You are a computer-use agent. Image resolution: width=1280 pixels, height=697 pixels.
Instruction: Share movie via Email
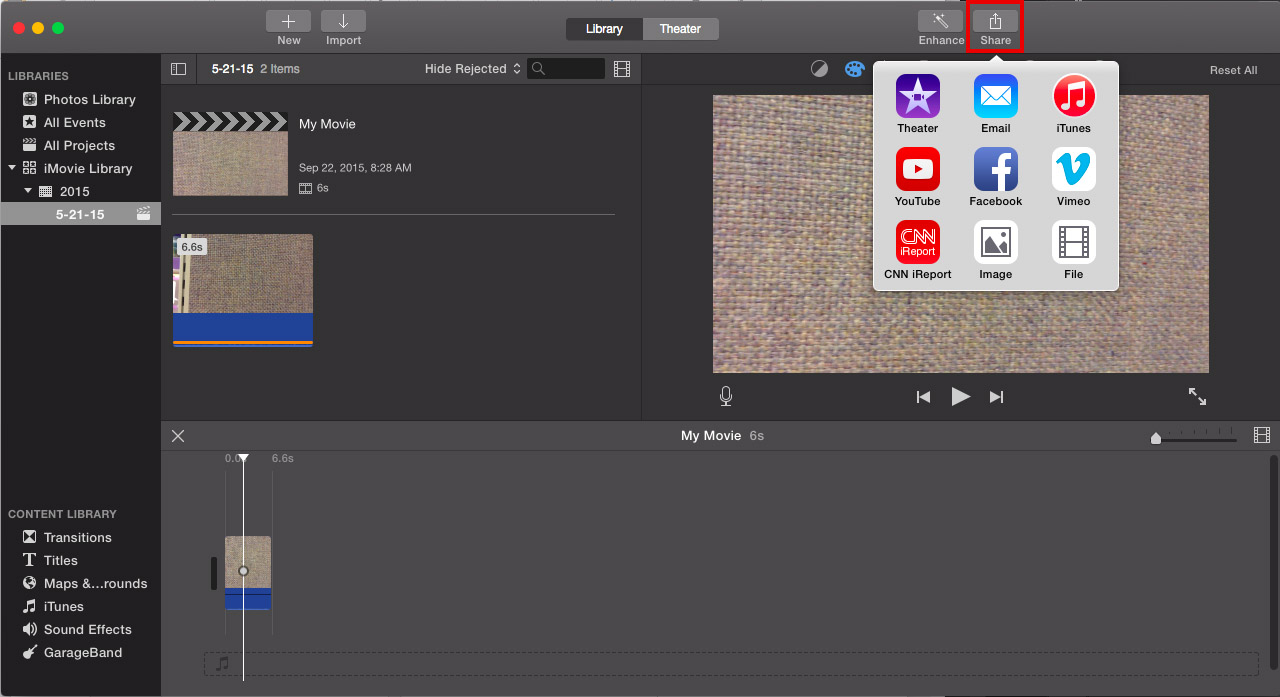click(995, 96)
